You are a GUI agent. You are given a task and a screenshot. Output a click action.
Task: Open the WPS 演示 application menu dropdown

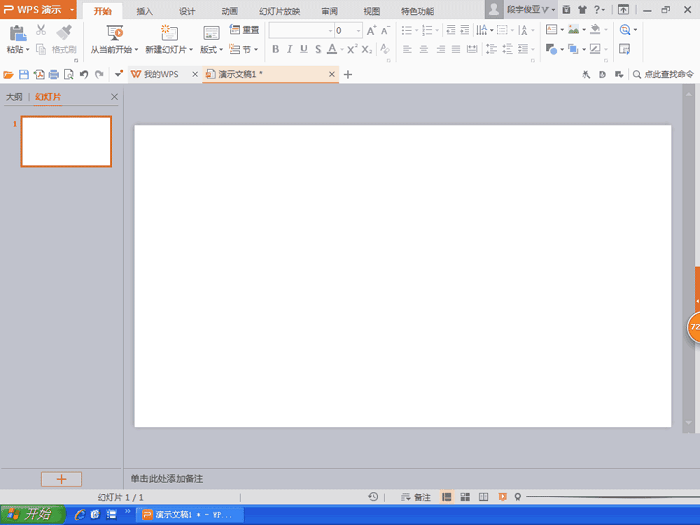coord(72,10)
